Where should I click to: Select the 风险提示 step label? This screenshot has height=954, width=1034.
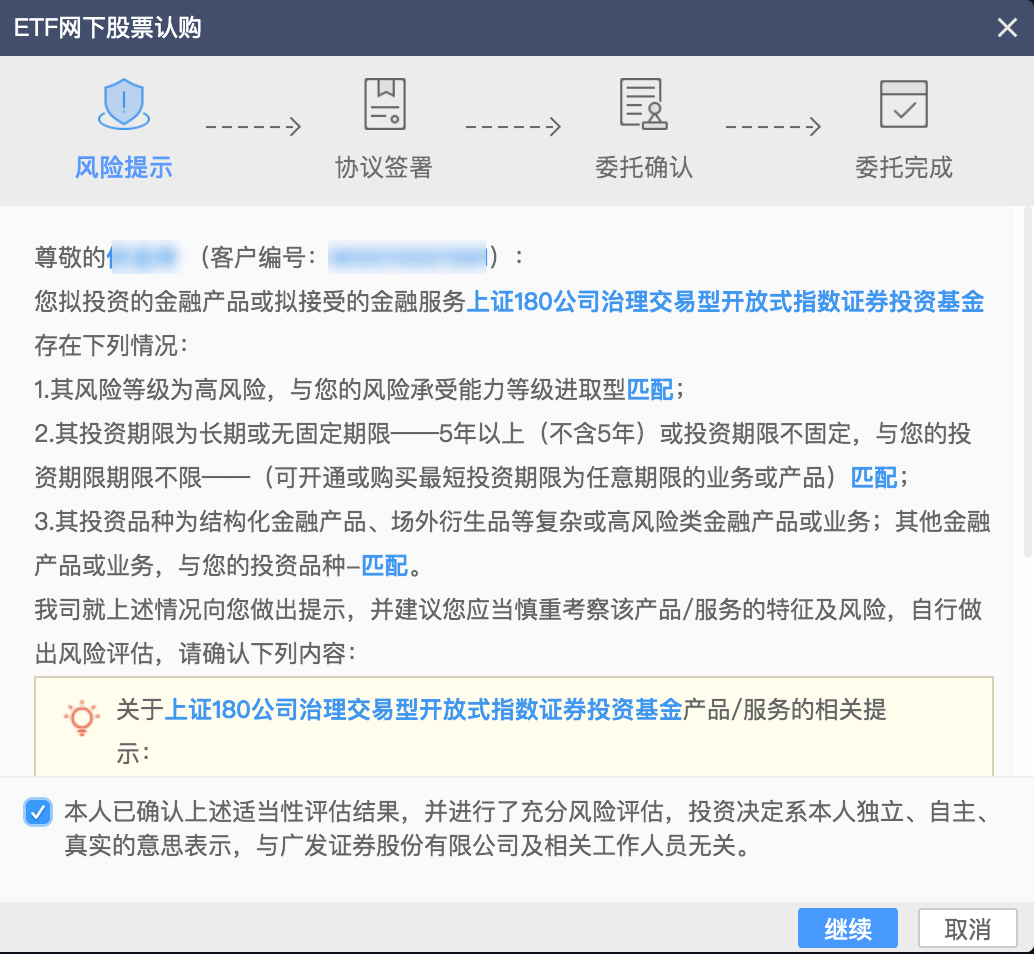click(123, 167)
